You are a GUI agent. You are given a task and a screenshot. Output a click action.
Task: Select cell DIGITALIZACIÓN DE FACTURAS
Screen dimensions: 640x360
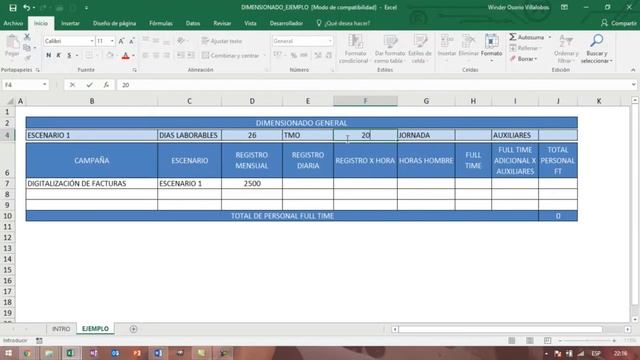click(x=91, y=183)
